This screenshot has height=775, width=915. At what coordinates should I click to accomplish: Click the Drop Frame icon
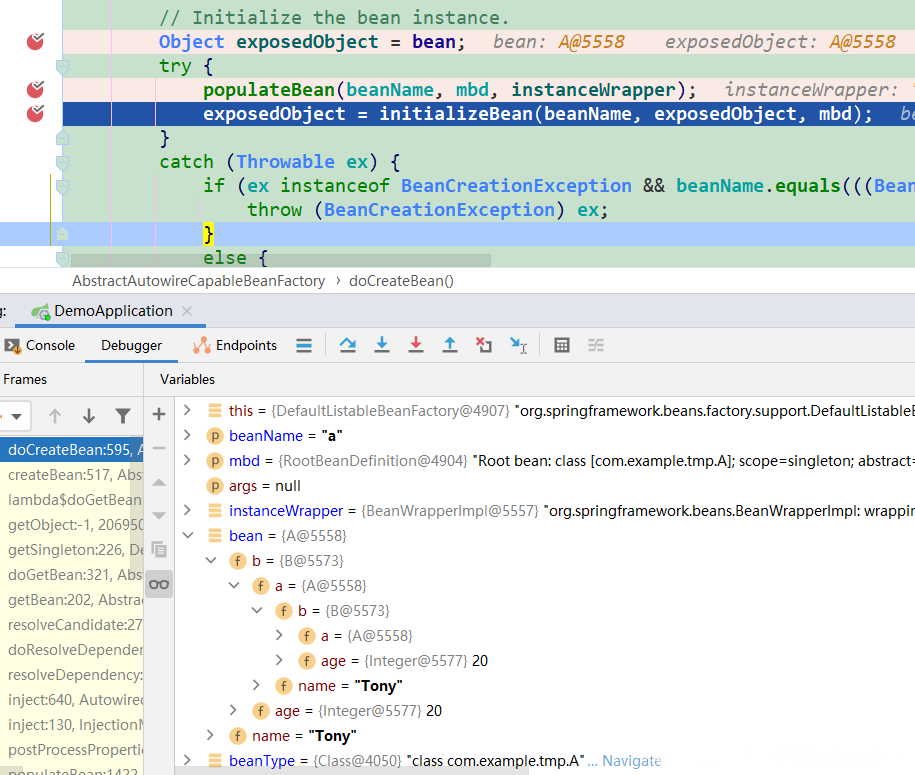pos(483,345)
